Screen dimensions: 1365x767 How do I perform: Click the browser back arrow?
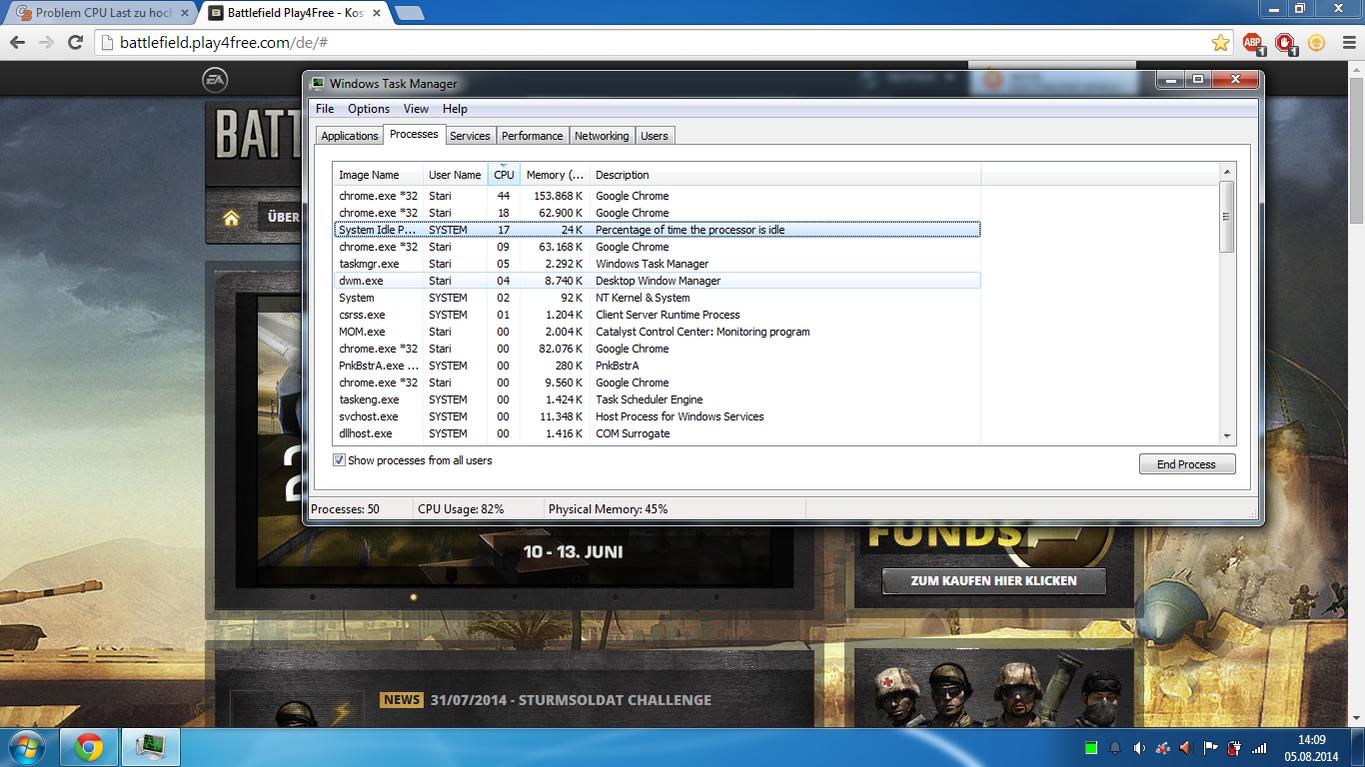[x=18, y=43]
